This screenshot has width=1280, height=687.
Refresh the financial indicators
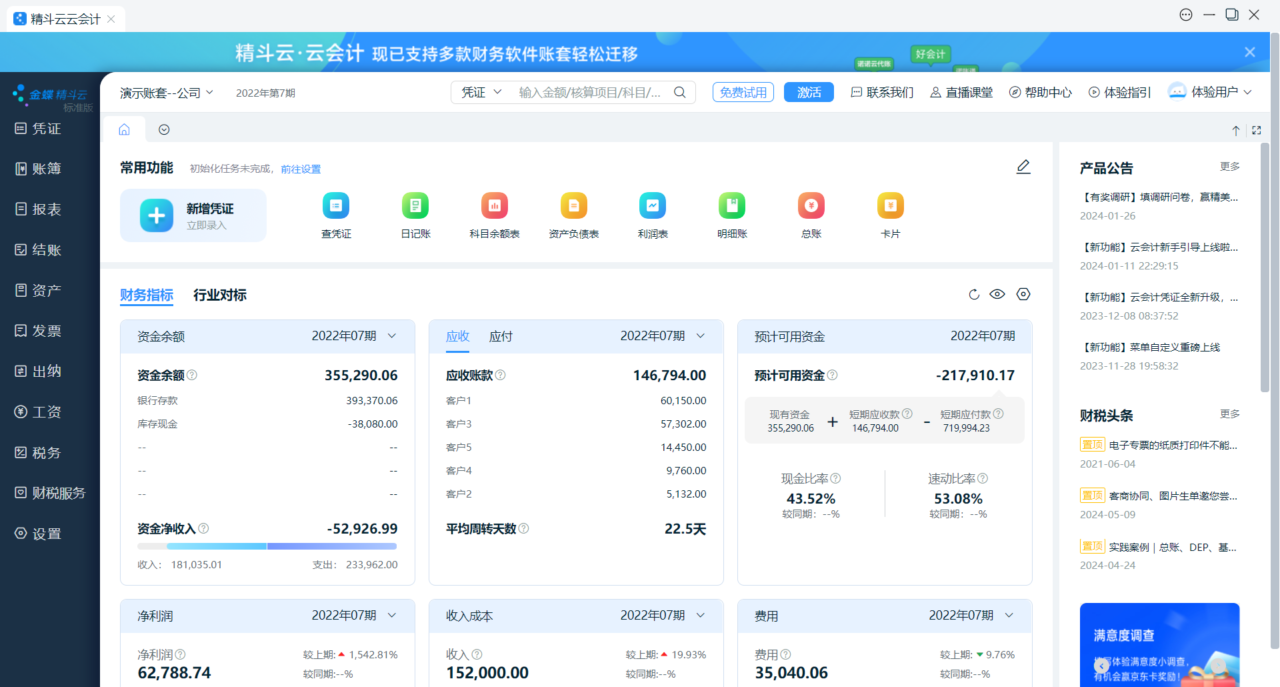(974, 294)
